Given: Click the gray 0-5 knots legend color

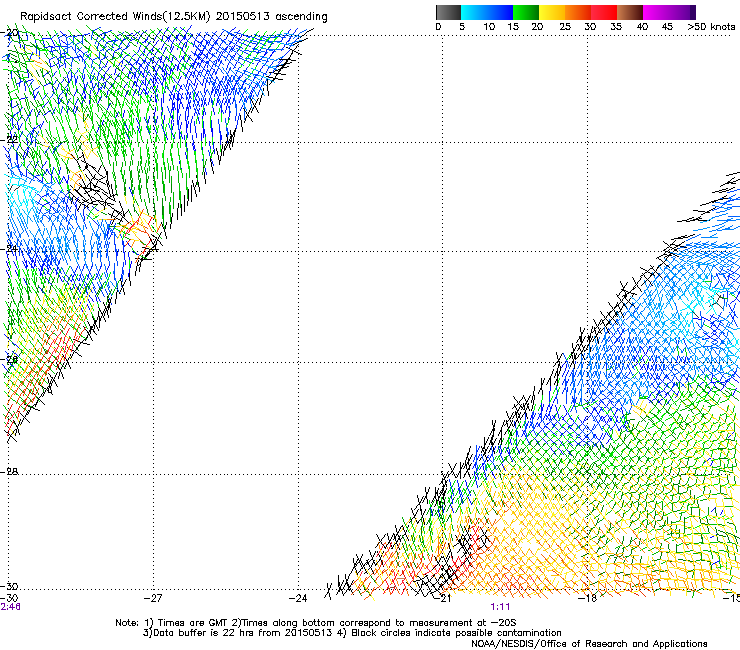Looking at the screenshot, I should pyautogui.click(x=448, y=12).
